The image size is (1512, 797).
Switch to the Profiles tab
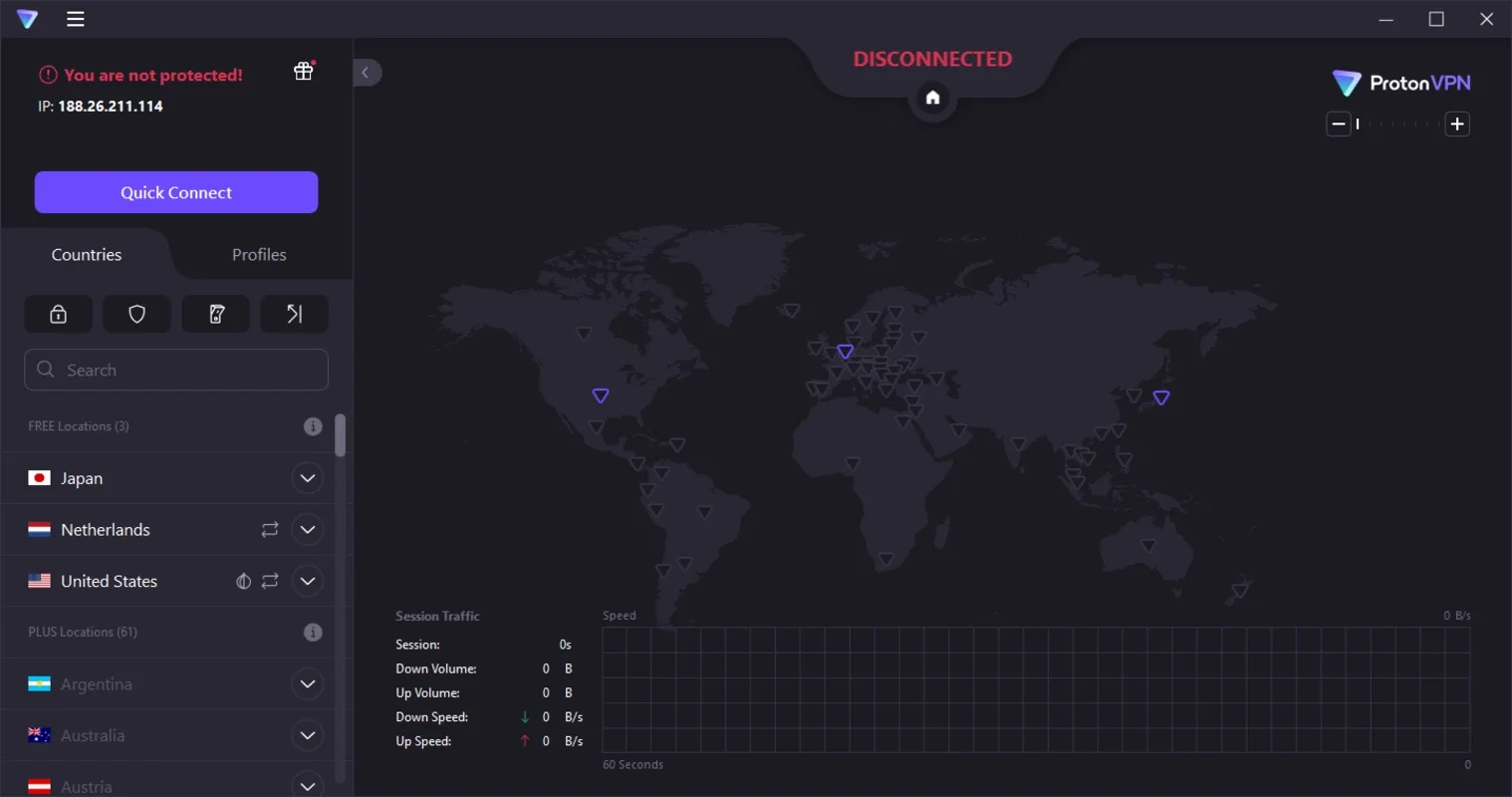(x=258, y=254)
